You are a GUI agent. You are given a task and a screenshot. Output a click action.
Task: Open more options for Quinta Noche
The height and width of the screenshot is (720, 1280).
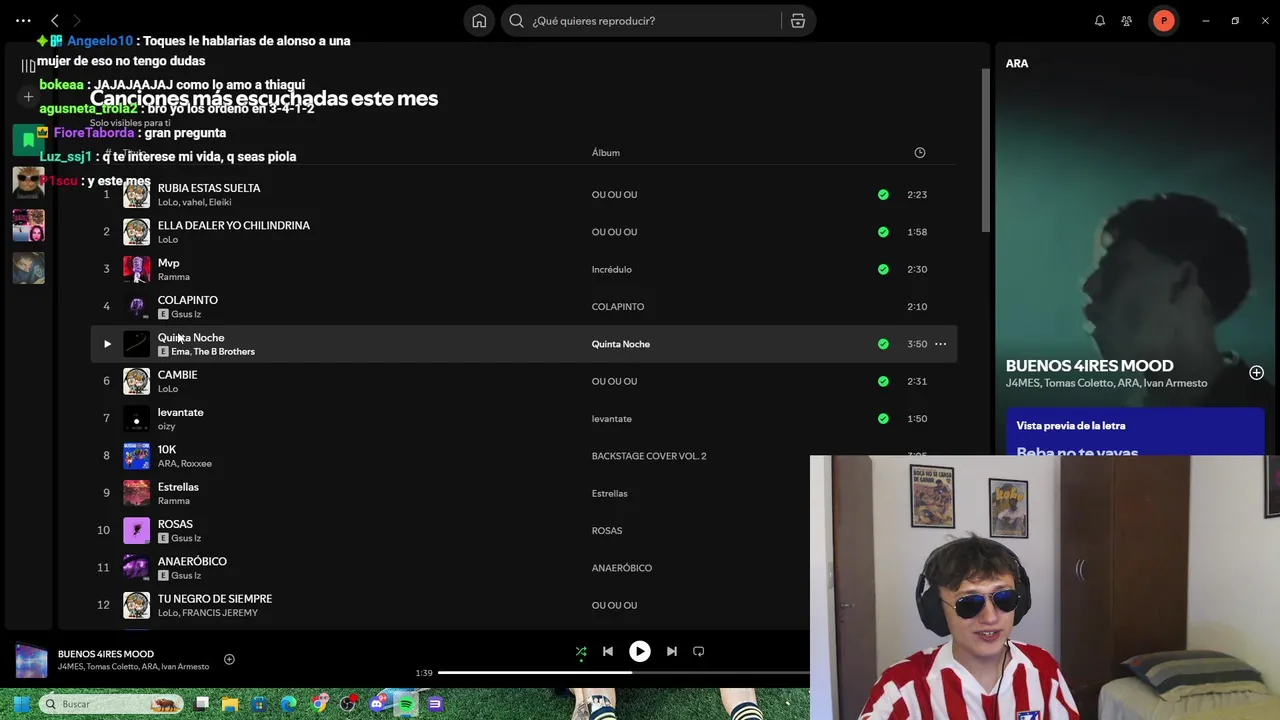(x=940, y=344)
